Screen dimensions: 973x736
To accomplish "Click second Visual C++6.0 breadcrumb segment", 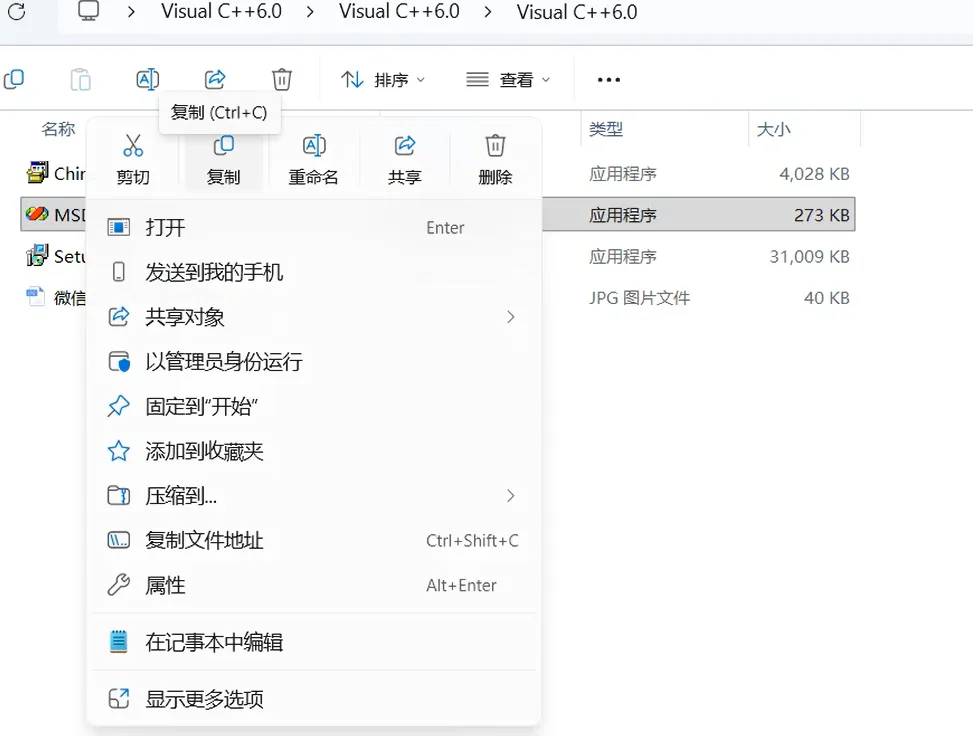I will point(400,11).
